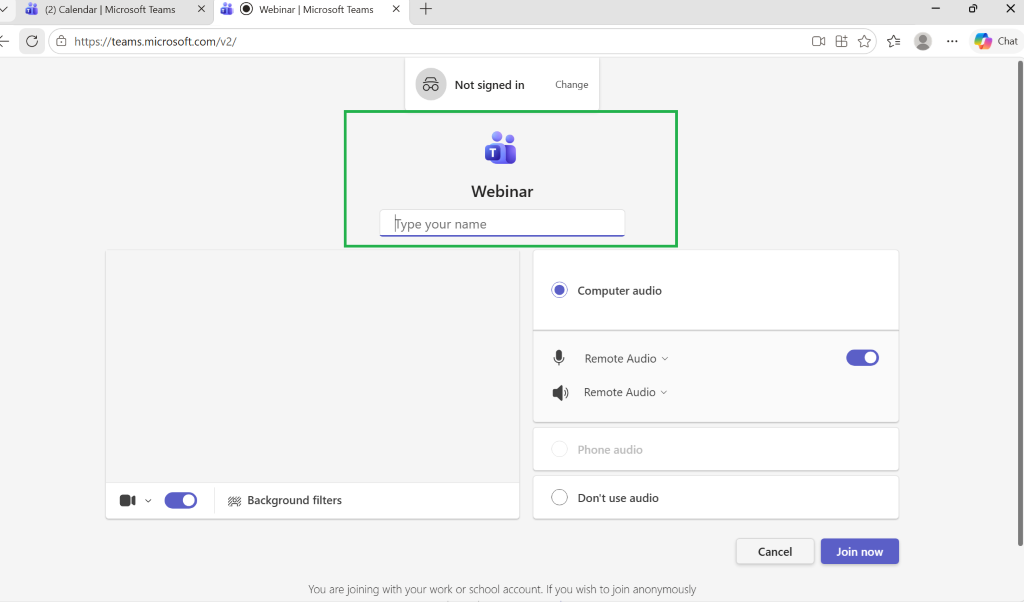Click the site lock icon in address bar
The width and height of the screenshot is (1024, 602).
(61, 41)
